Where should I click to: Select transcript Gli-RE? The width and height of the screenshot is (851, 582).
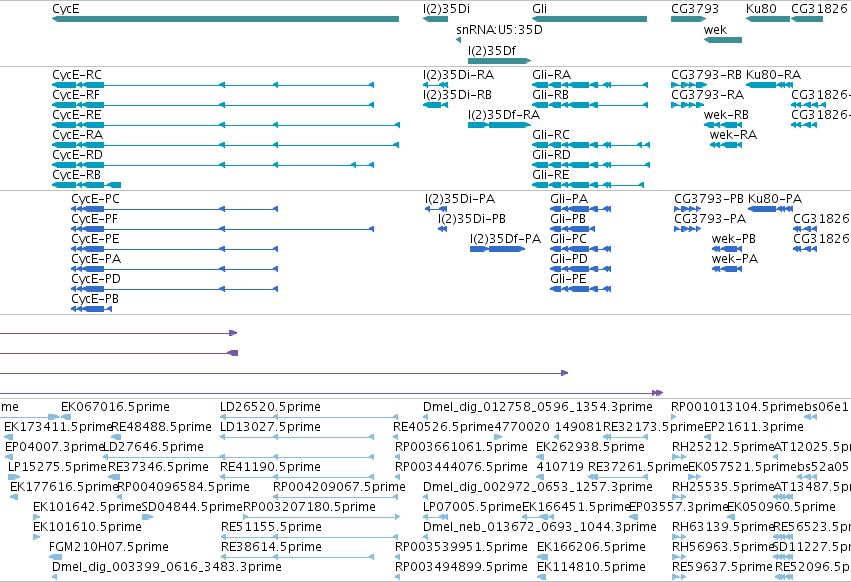(588, 185)
